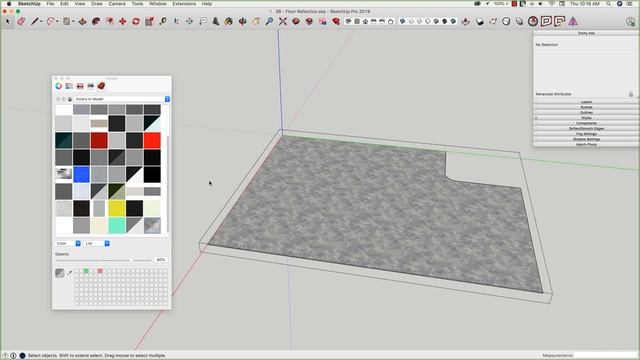Activate the Move tool with red arrows
Screen dimensions: 640x360
point(122,21)
